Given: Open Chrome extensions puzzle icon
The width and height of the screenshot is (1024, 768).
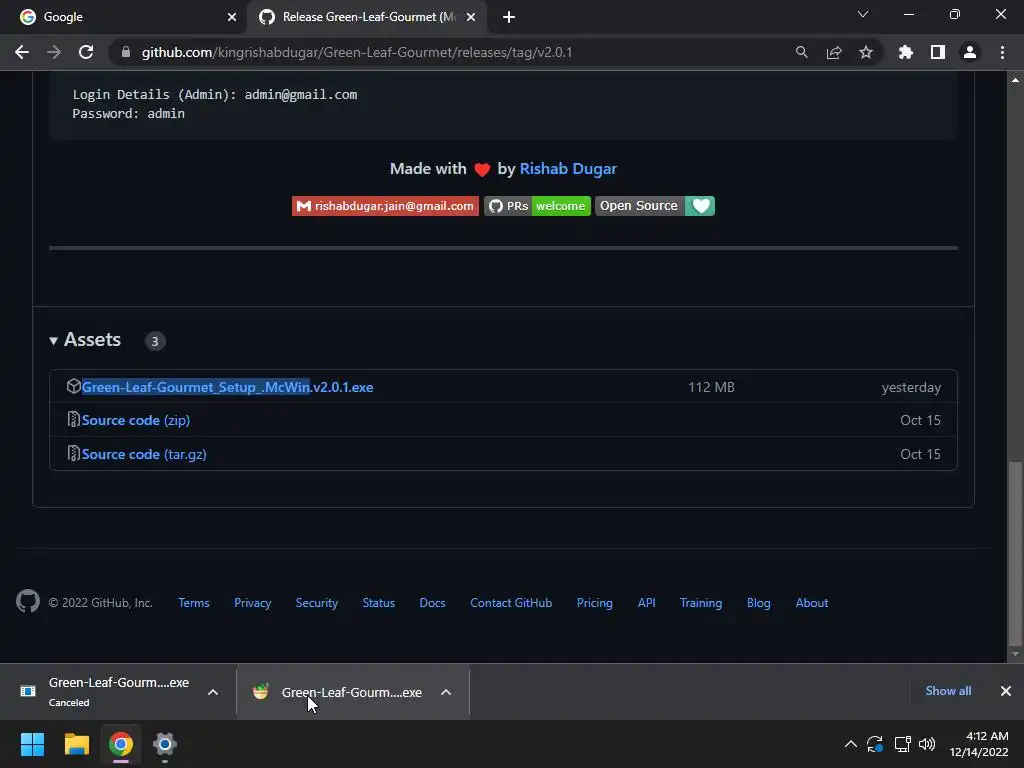Looking at the screenshot, I should point(905,52).
